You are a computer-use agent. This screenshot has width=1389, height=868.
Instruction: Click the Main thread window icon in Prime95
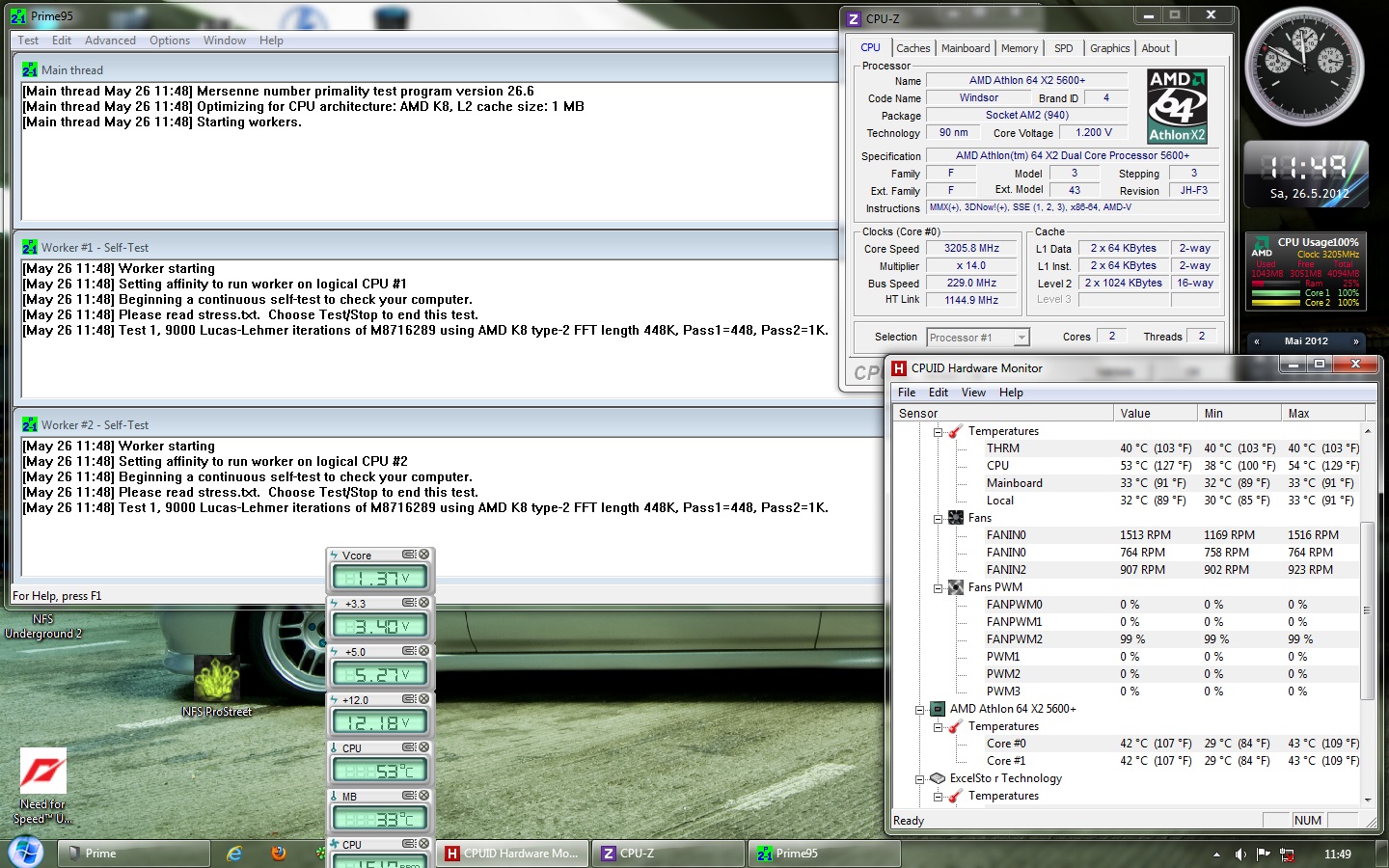coord(30,70)
